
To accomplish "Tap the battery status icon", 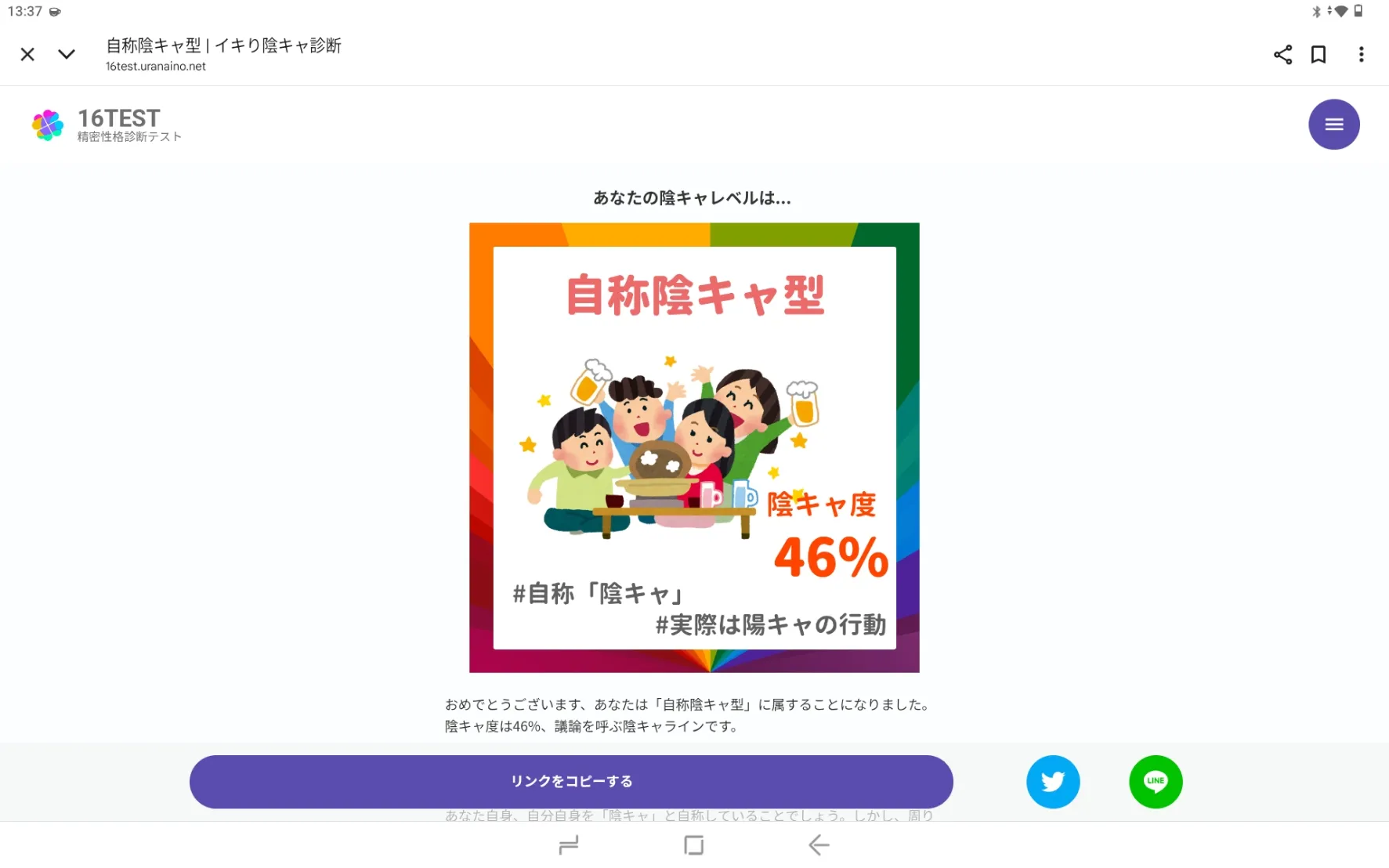I will 1358,11.
